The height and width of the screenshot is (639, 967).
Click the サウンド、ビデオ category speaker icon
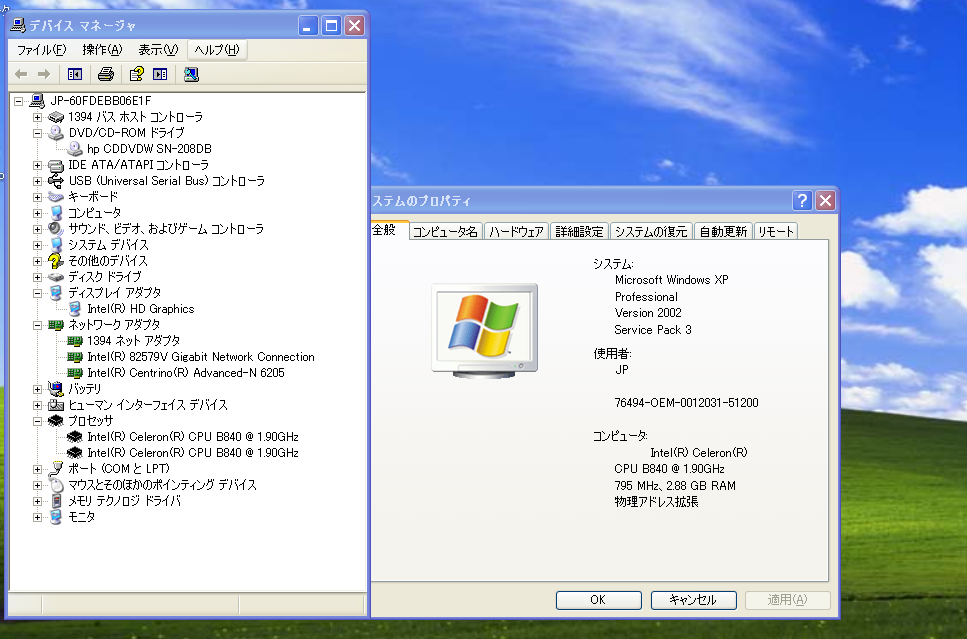56,229
